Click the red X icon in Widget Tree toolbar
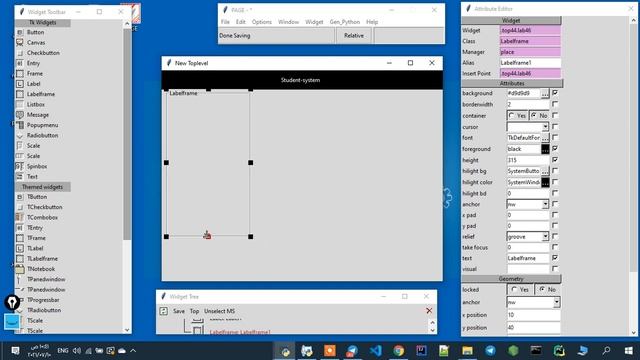The width and height of the screenshot is (640, 360). pyautogui.click(x=429, y=311)
